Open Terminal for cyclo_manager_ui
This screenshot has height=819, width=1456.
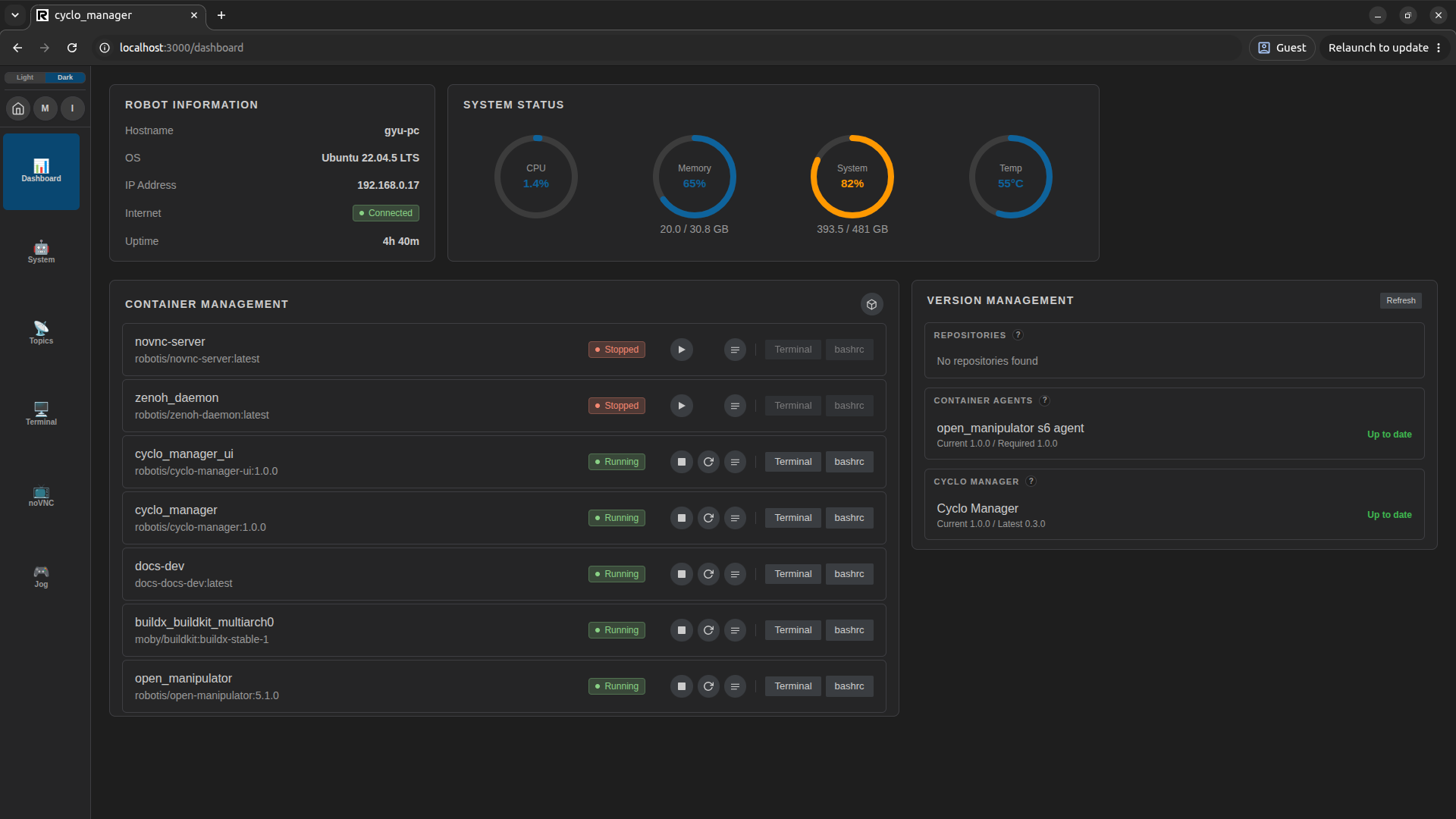(792, 462)
